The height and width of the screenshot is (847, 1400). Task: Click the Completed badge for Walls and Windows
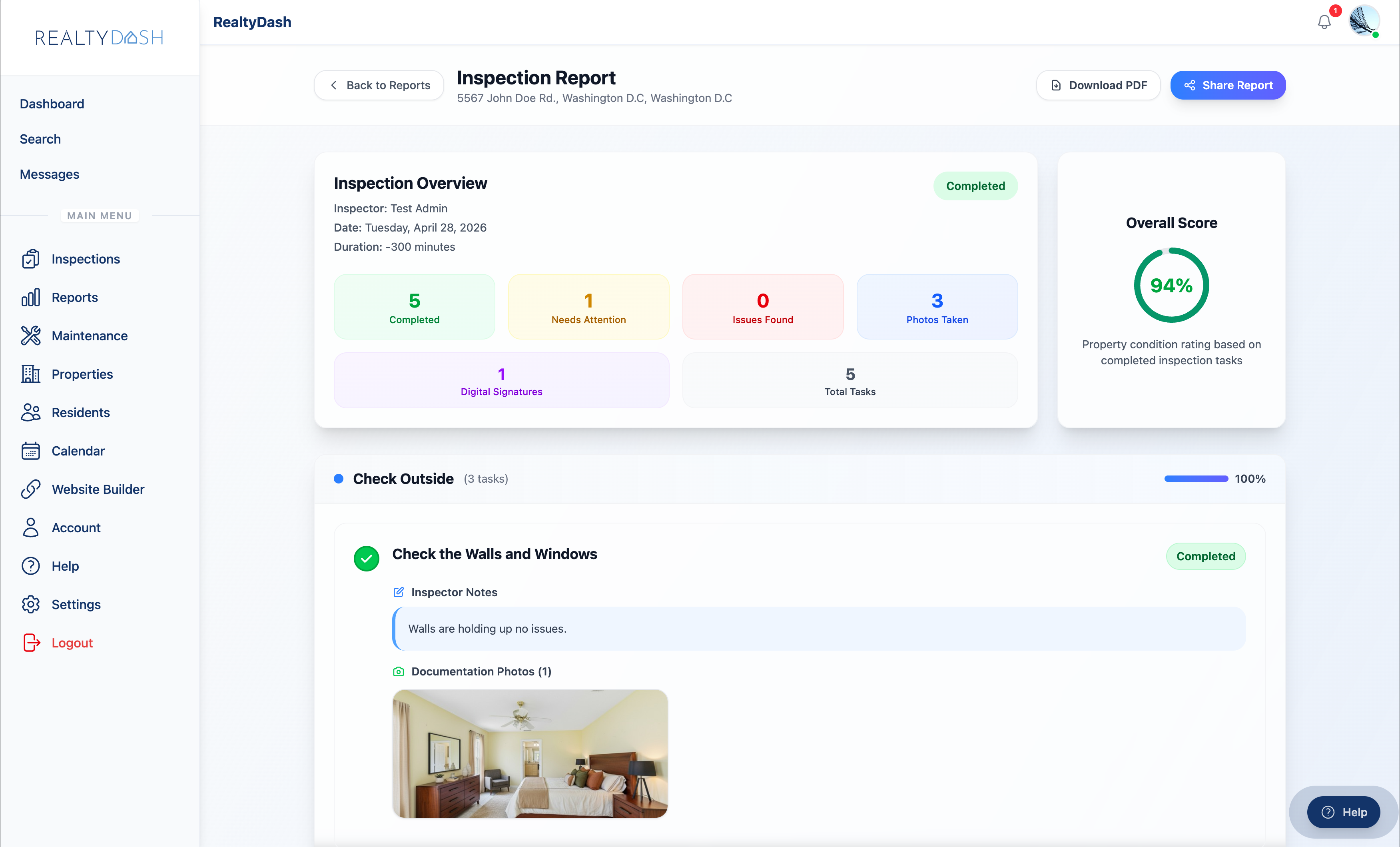[x=1206, y=557]
